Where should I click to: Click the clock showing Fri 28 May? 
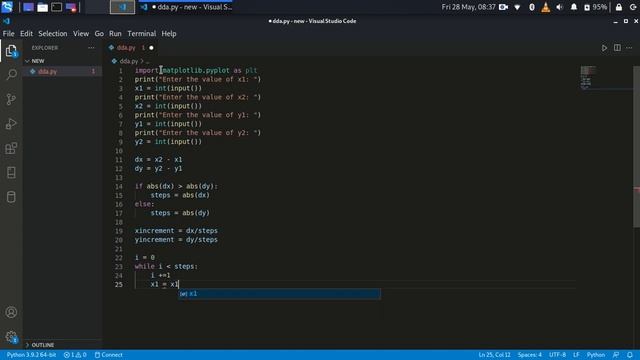click(x=468, y=7)
